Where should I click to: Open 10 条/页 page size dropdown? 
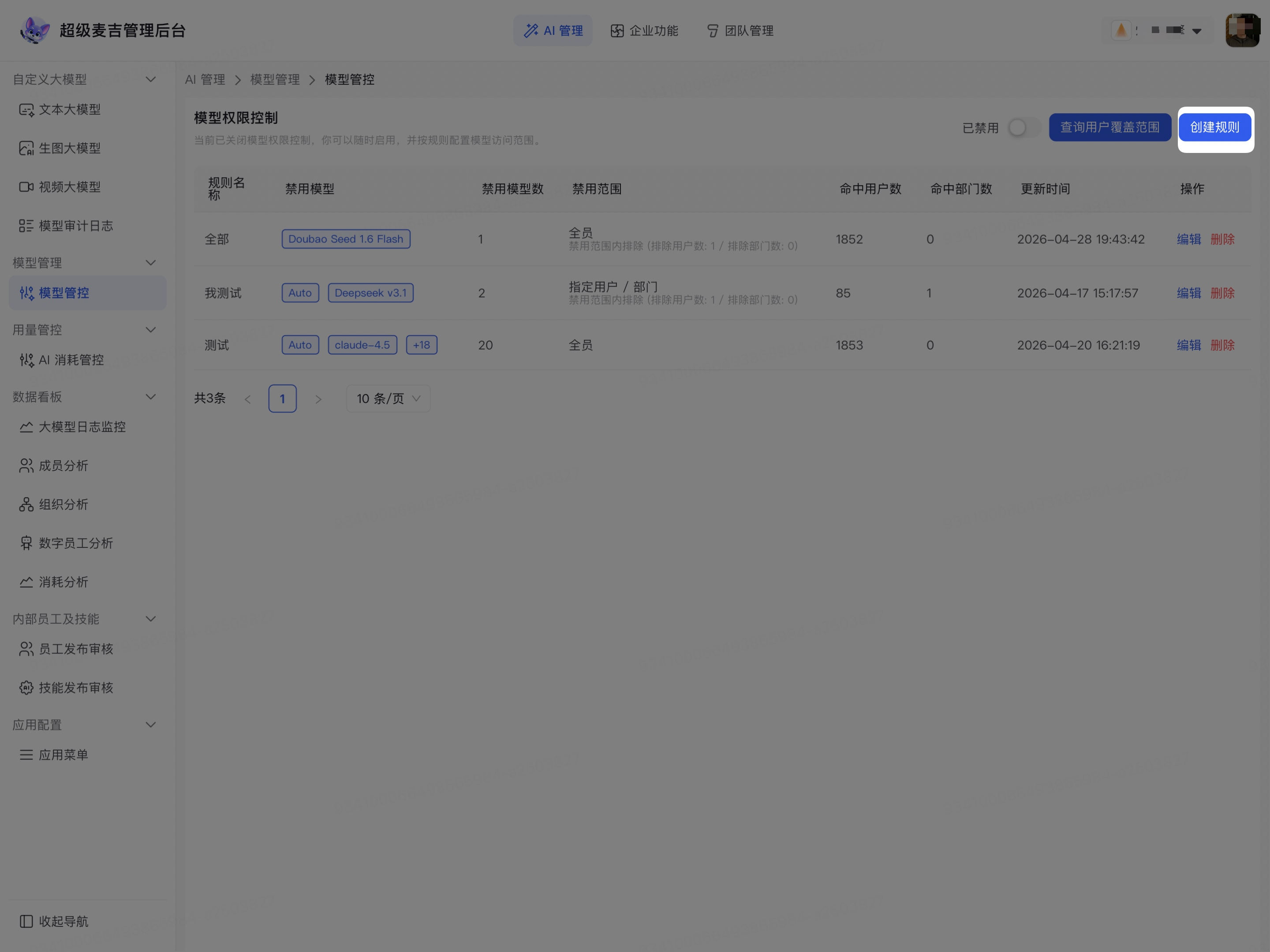click(x=388, y=399)
